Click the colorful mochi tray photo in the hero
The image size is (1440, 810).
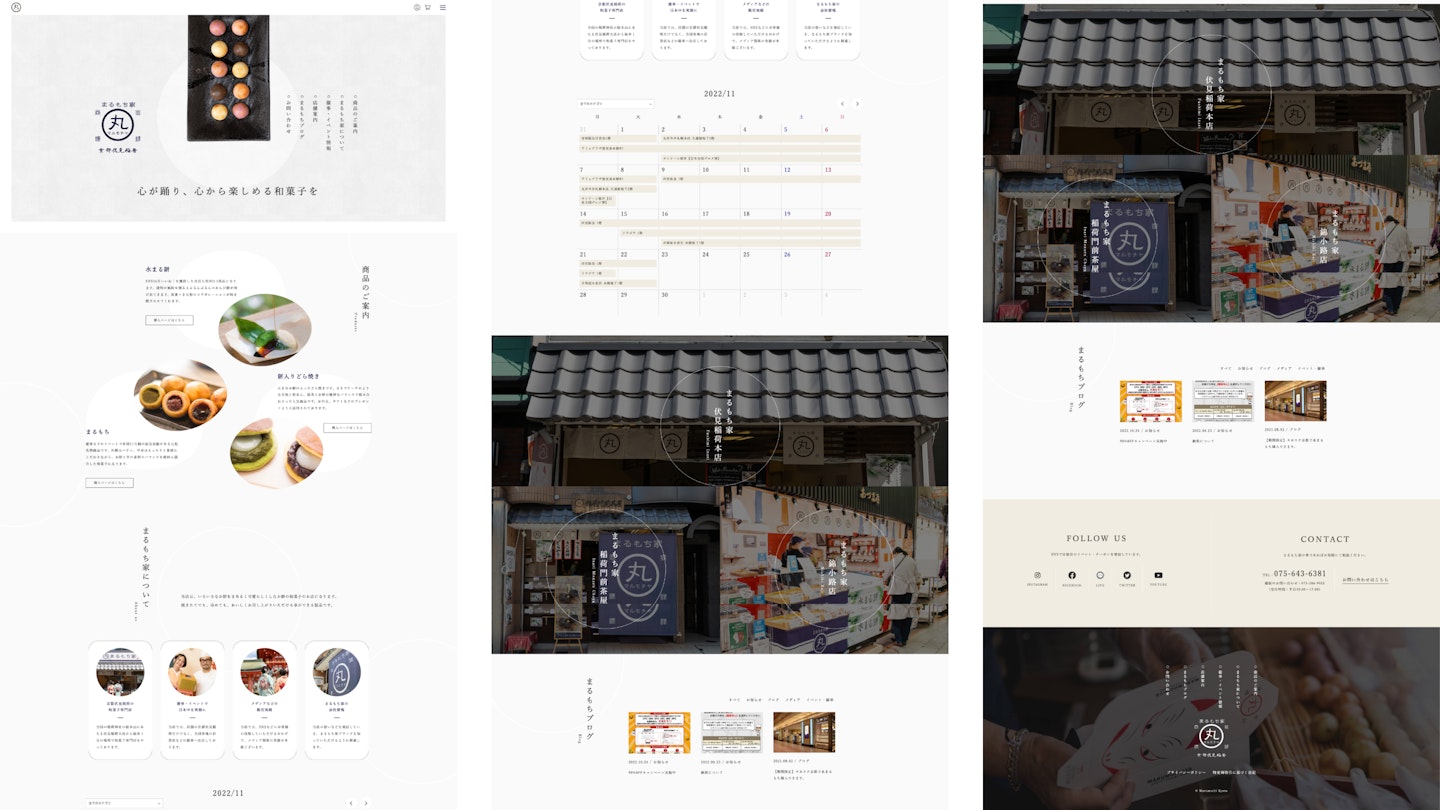228,78
